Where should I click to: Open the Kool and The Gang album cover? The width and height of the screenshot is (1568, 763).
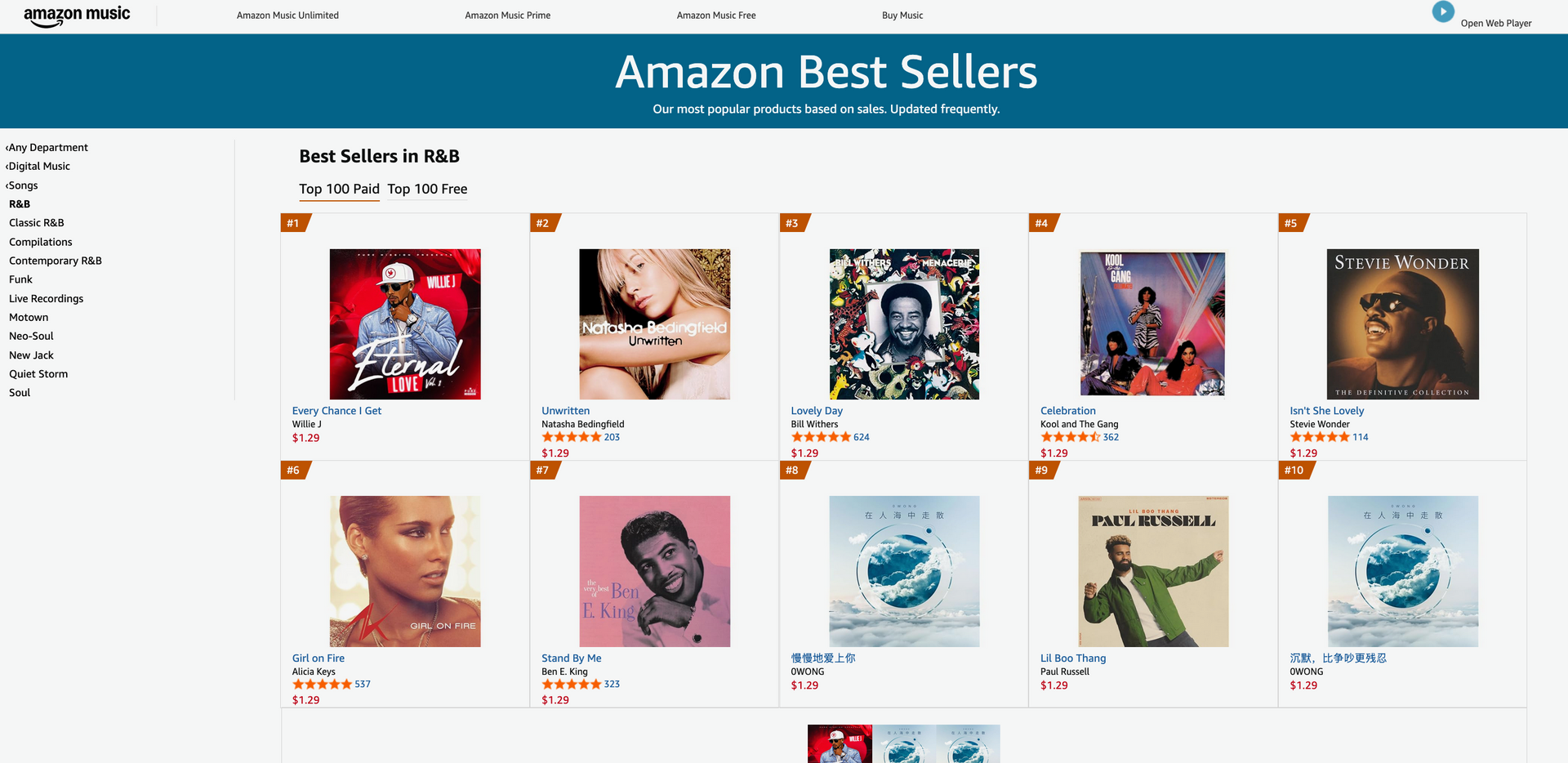tap(1153, 324)
